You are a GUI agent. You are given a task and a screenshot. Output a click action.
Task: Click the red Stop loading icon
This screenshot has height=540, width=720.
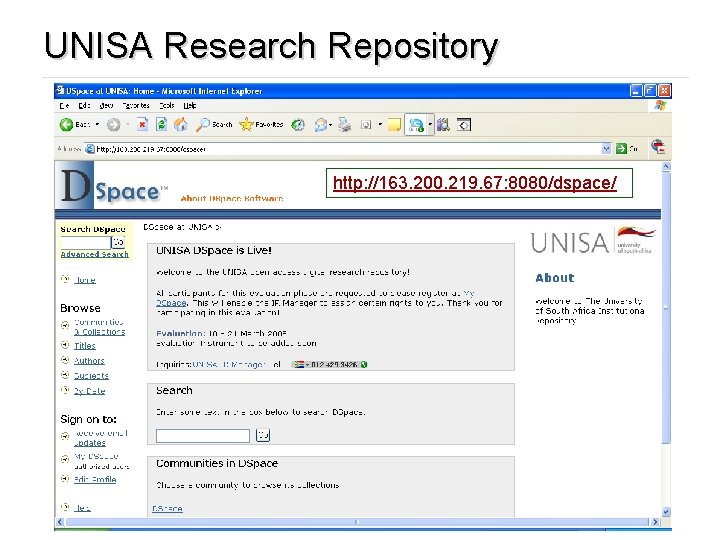tap(142, 124)
